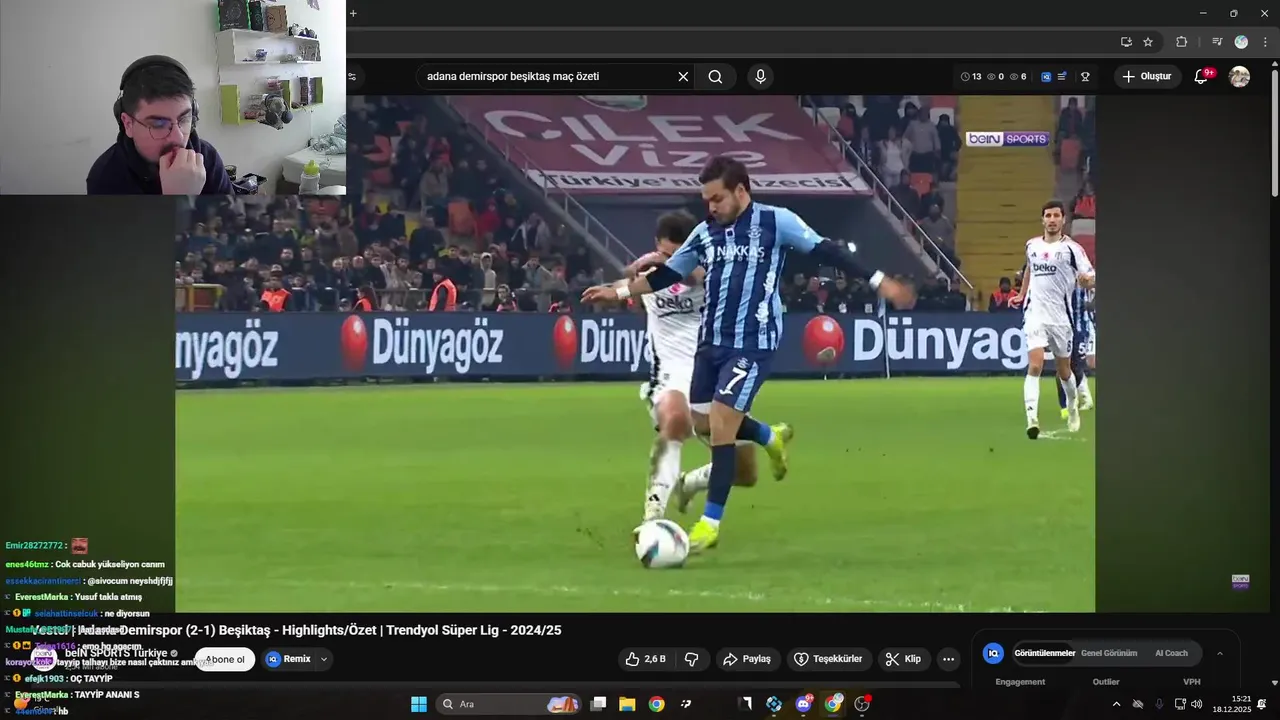Viewport: 1280px width, 720px height.
Task: Click the taskbar Ara search box
Action: 509,704
